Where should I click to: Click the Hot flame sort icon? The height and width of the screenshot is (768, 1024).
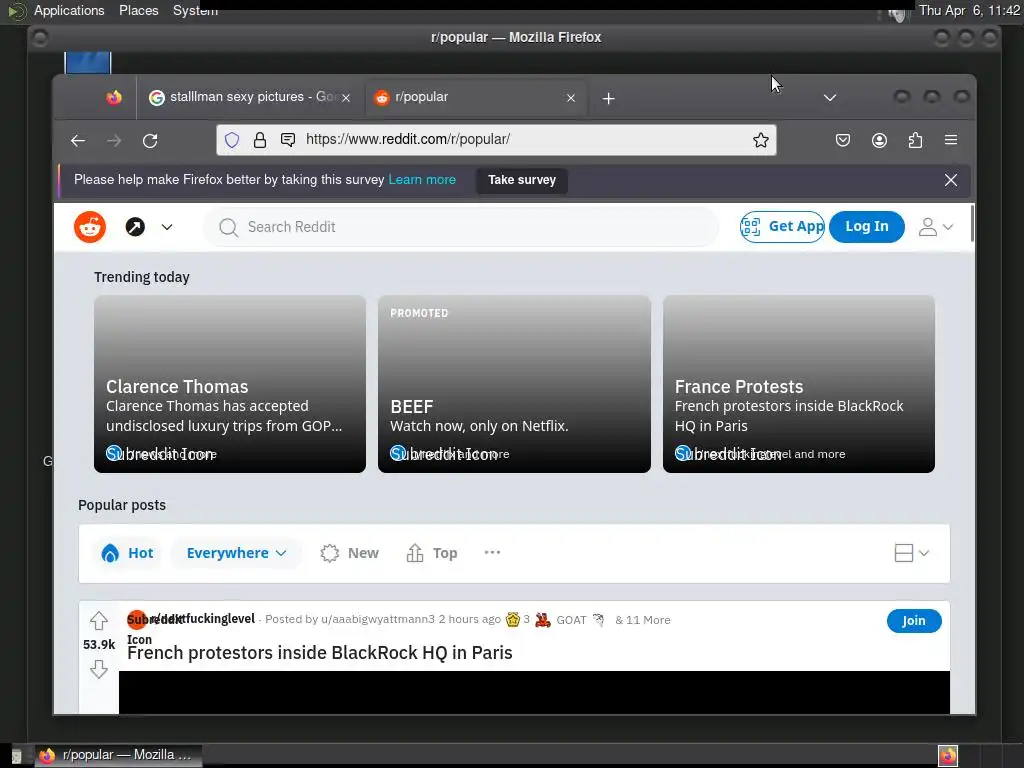pyautogui.click(x=110, y=553)
